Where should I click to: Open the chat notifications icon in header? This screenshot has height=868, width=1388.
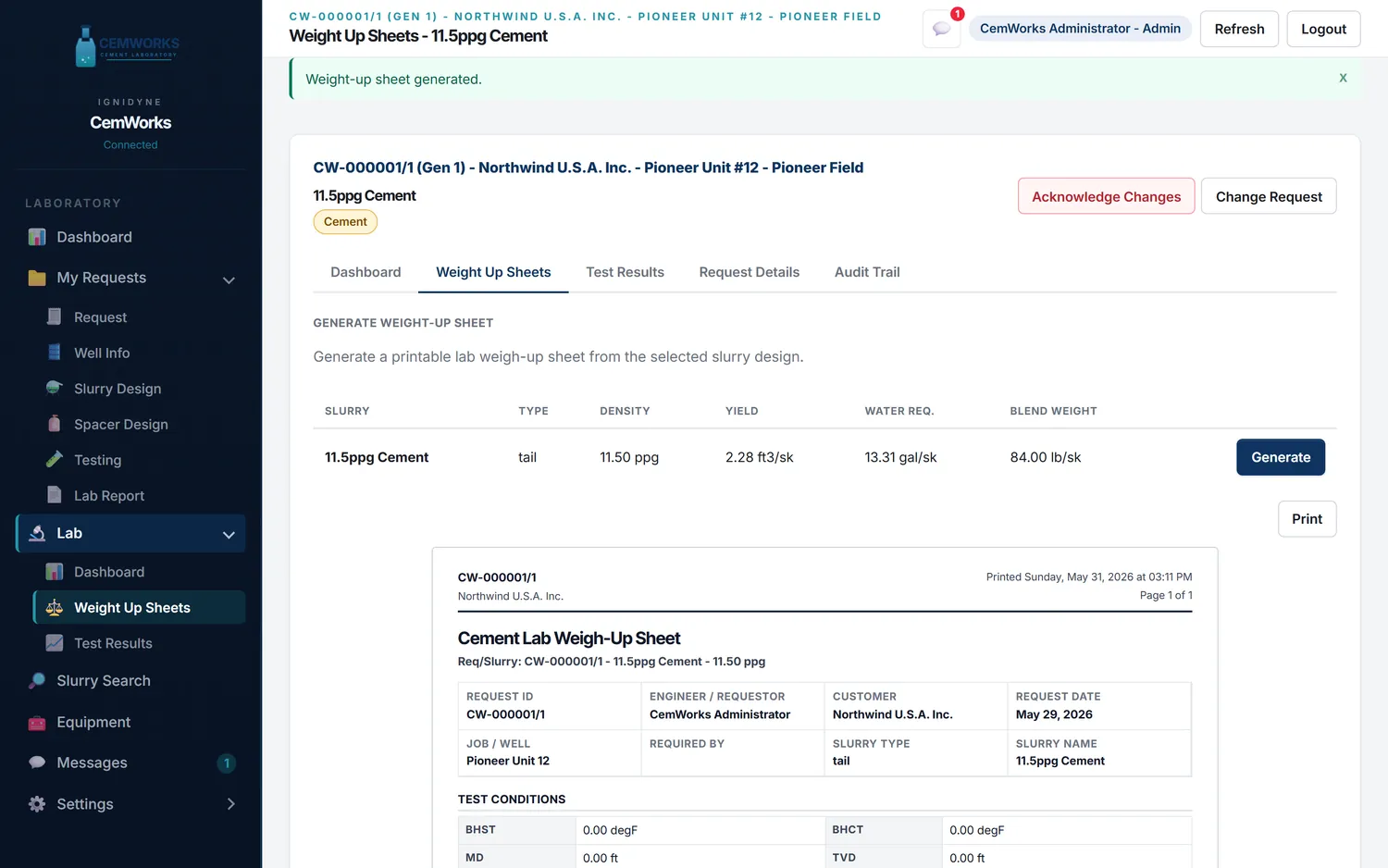click(942, 29)
